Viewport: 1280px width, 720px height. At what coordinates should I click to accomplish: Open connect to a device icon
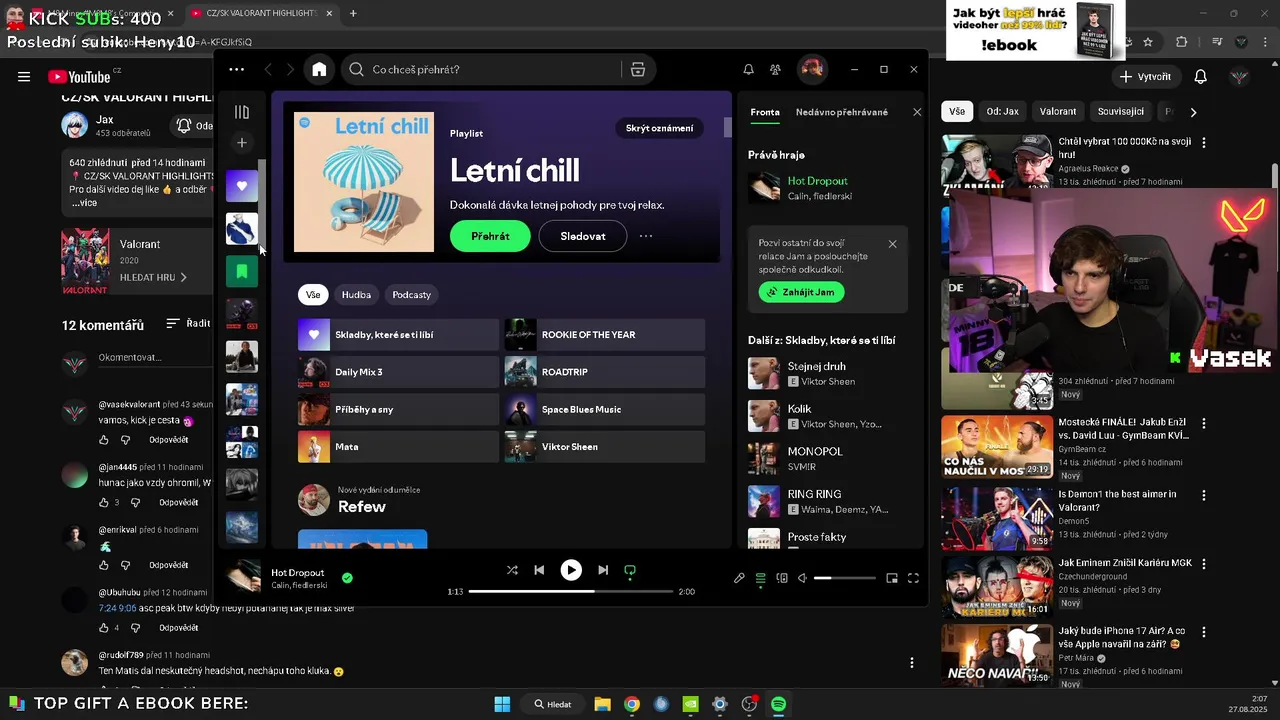tap(782, 578)
